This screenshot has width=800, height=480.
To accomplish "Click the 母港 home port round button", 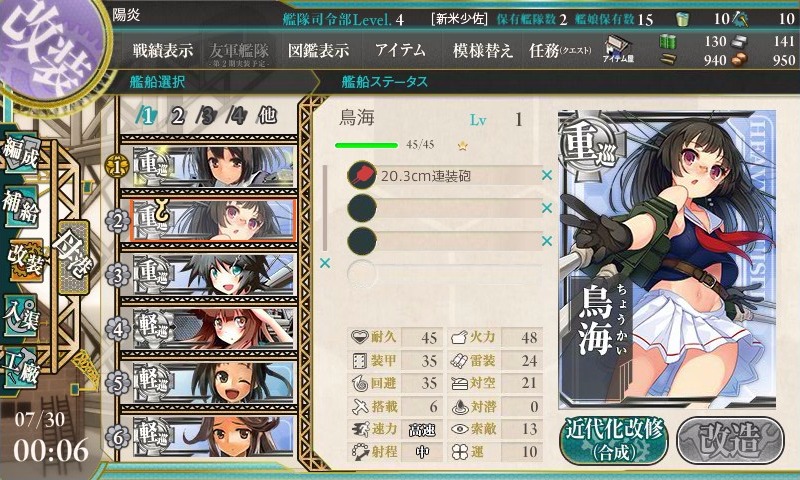I will point(74,257).
